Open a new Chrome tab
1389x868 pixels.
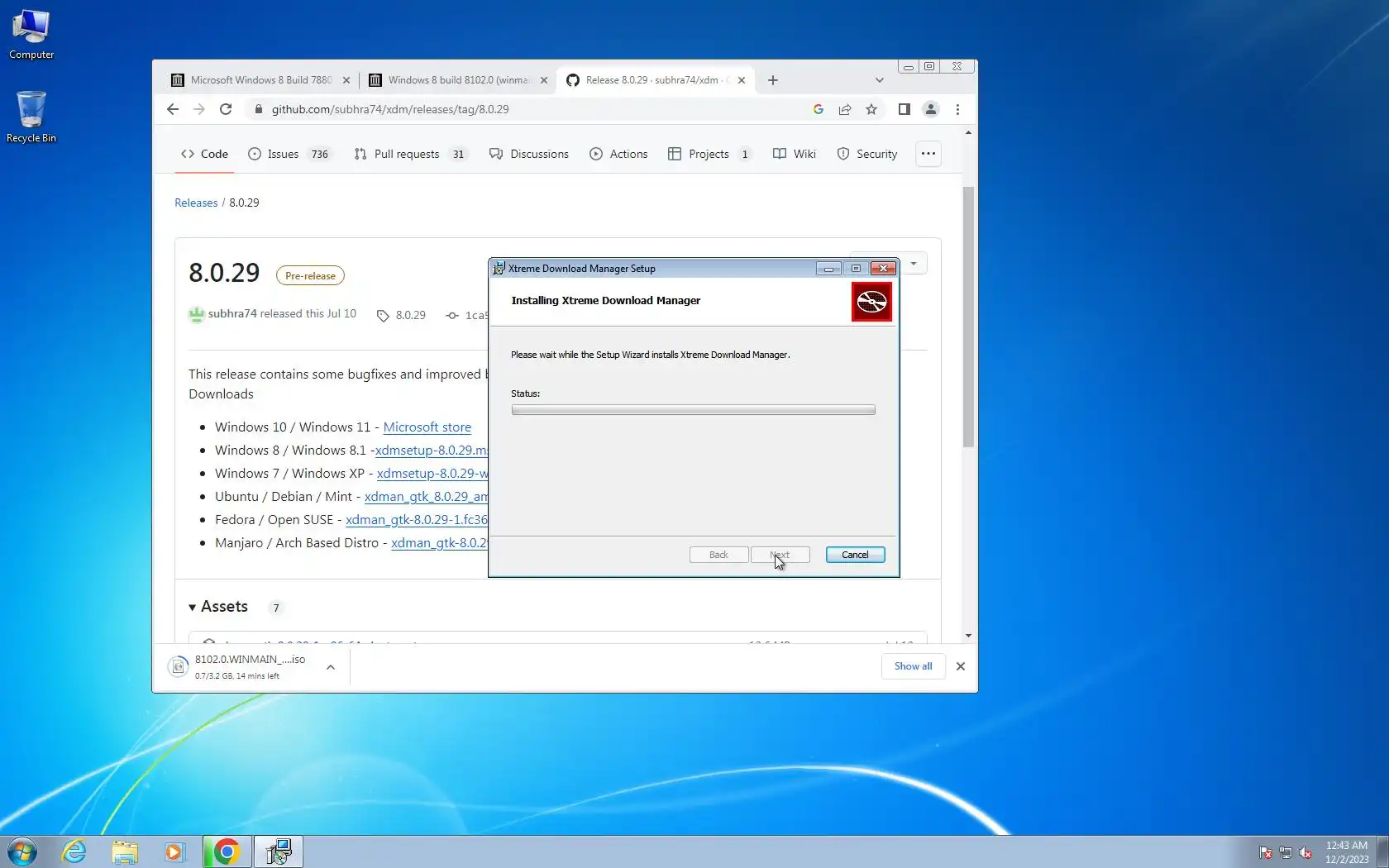[773, 80]
